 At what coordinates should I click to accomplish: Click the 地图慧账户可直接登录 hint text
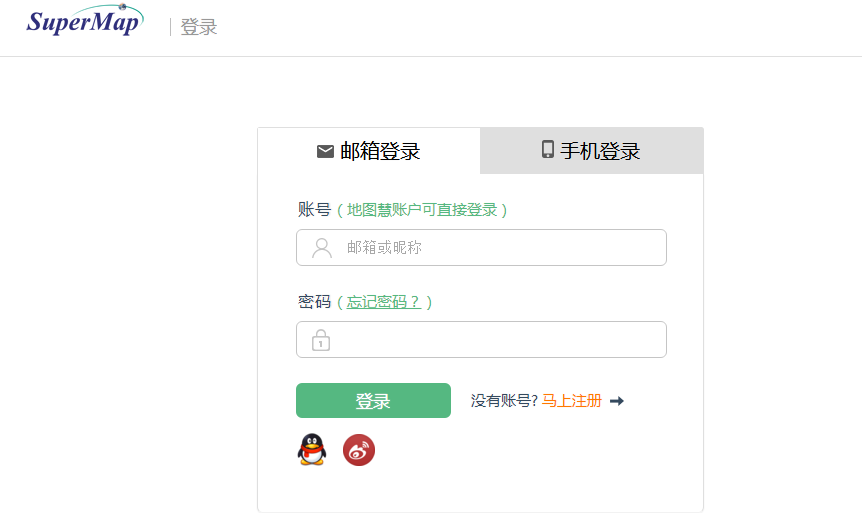click(422, 209)
